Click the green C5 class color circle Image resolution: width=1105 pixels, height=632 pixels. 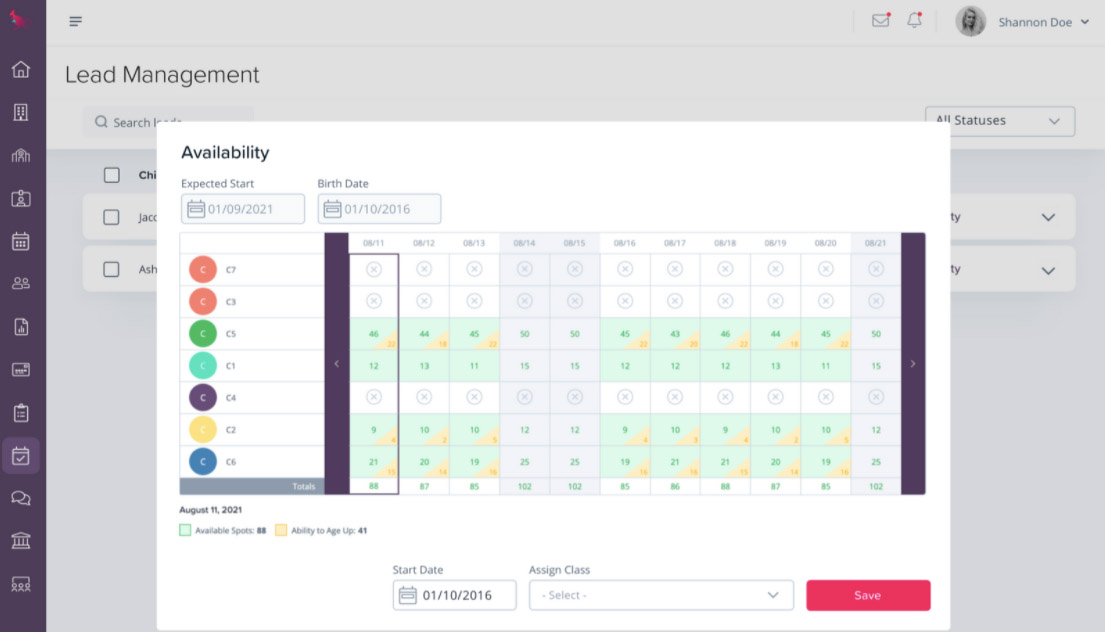coord(203,333)
